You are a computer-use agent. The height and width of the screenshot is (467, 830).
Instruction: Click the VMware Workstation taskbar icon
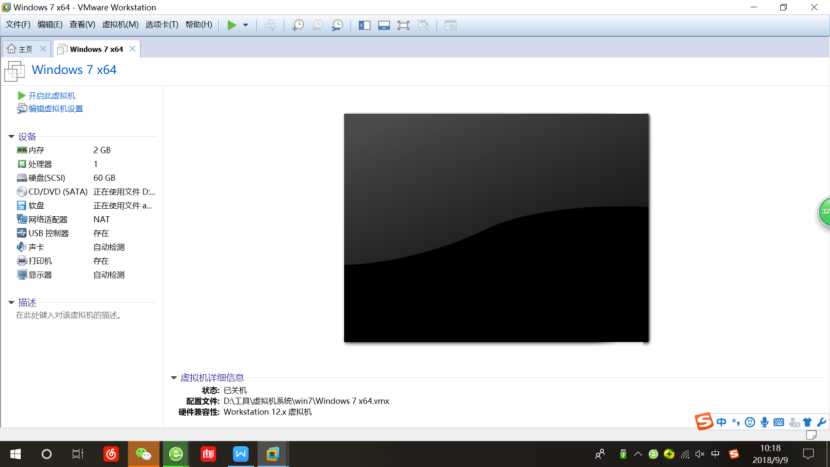tap(273, 454)
